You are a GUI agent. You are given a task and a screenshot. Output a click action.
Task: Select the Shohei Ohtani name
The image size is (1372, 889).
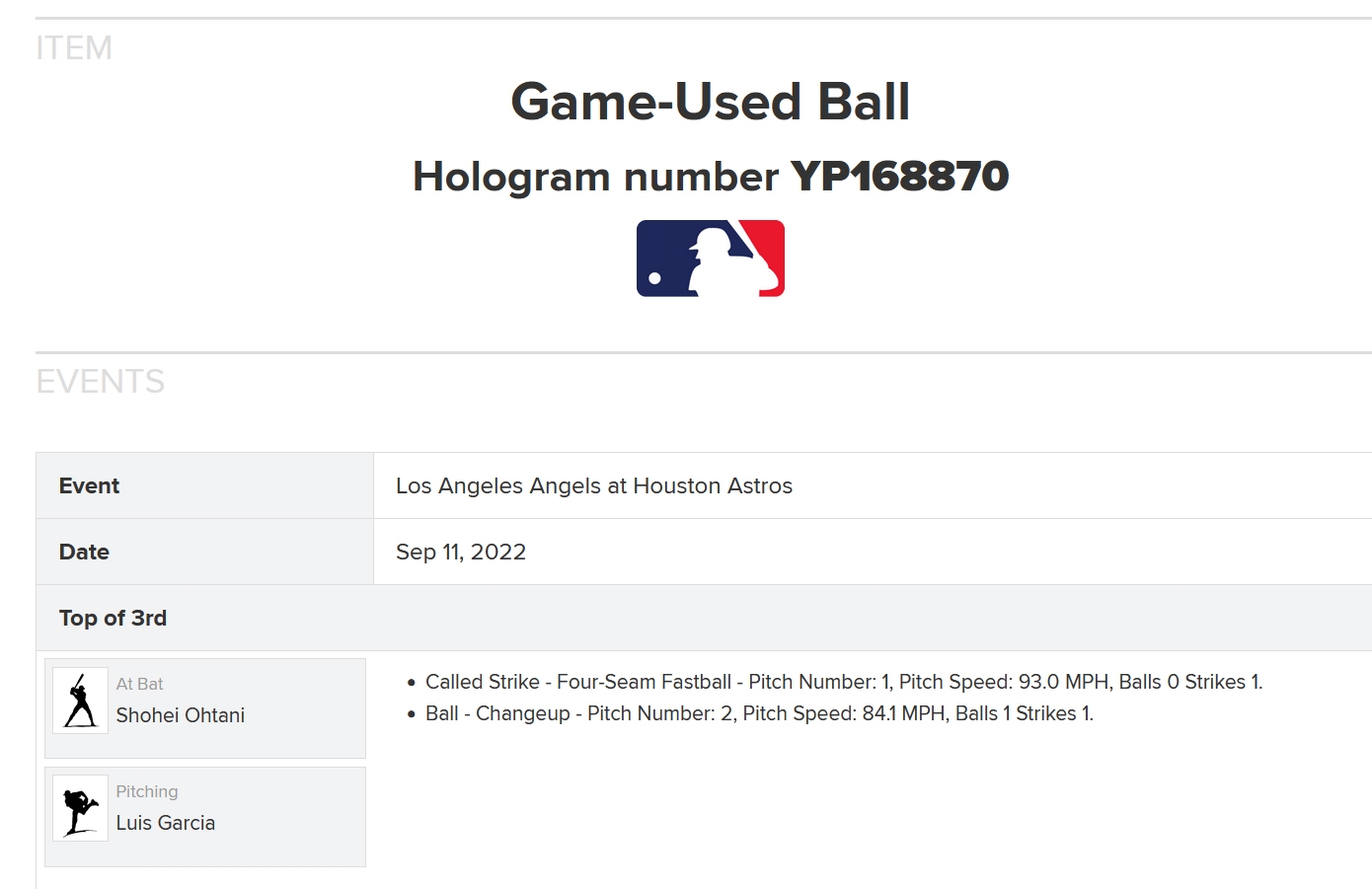pos(181,715)
